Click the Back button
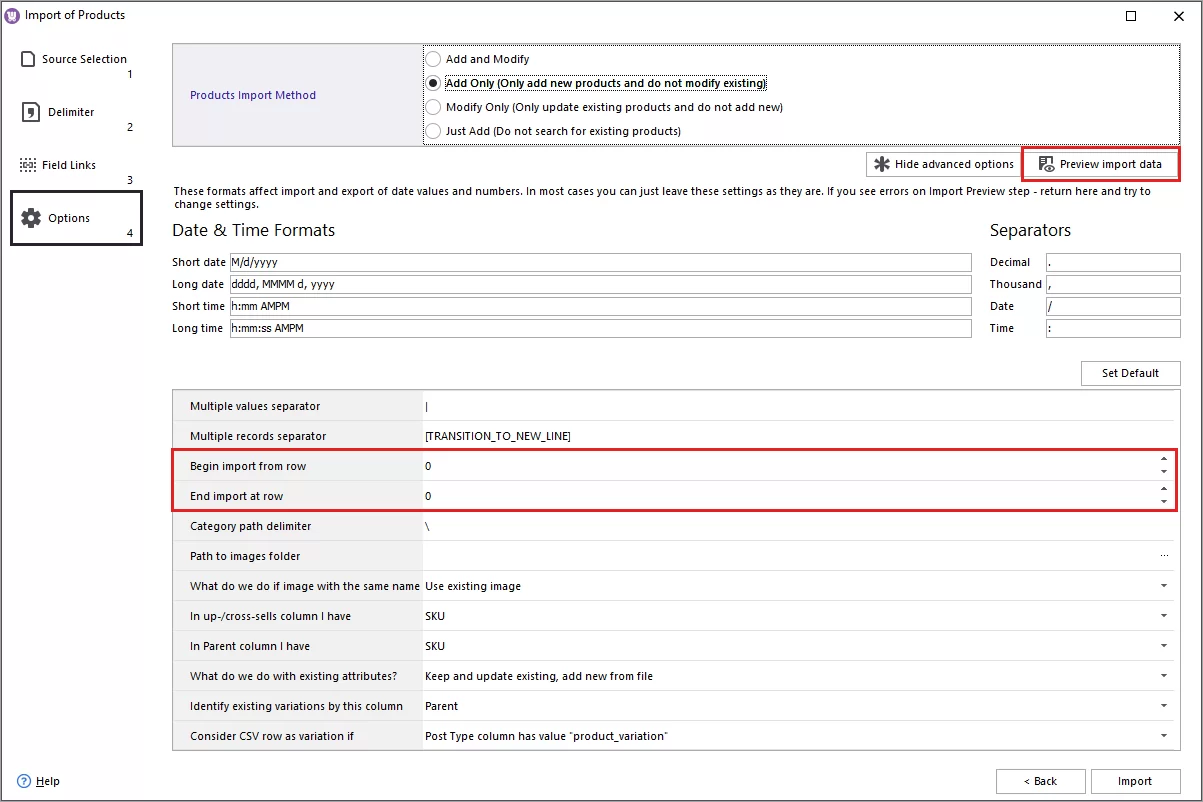The width and height of the screenshot is (1203, 802). coord(1040,781)
